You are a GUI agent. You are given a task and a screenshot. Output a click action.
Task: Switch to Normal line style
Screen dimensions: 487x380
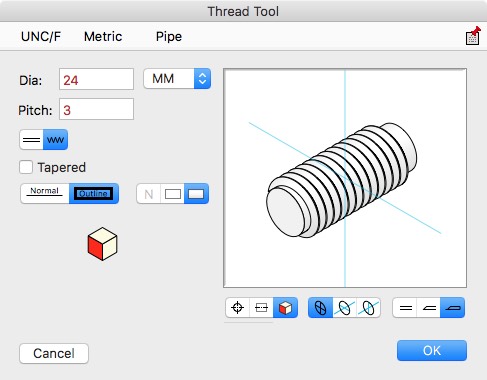coord(45,193)
